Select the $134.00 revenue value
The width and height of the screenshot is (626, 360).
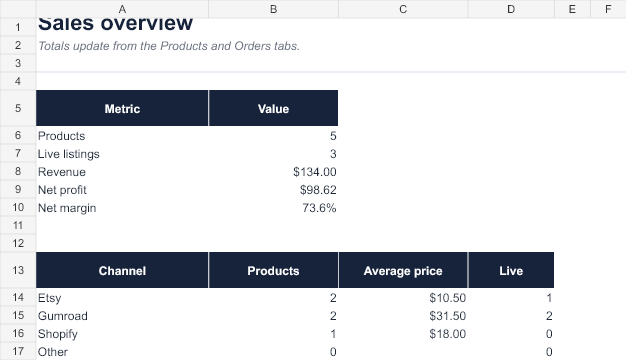(x=273, y=172)
